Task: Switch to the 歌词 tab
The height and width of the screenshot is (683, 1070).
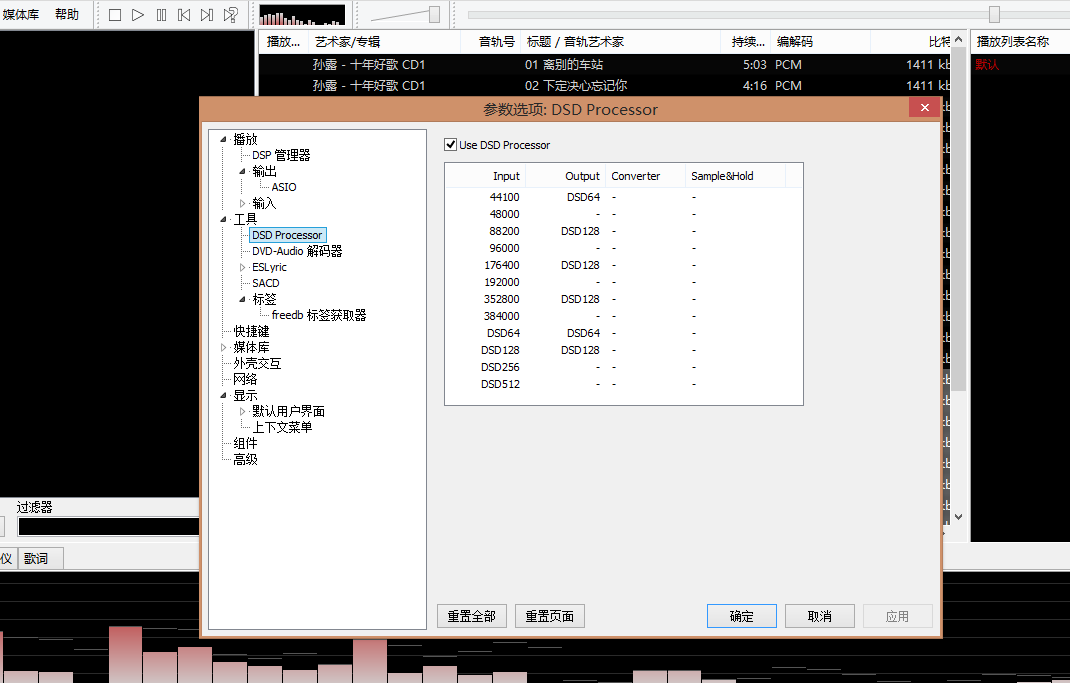Action: [37, 558]
